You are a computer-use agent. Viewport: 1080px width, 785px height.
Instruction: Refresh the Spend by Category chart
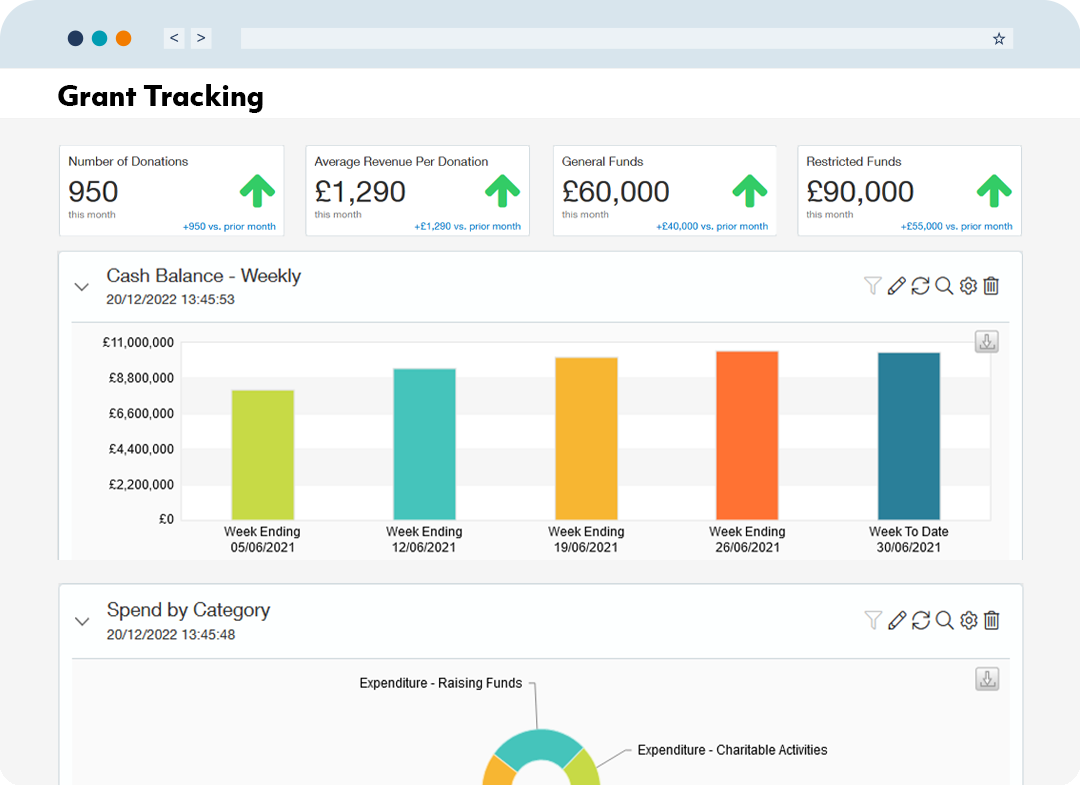[x=920, y=620]
